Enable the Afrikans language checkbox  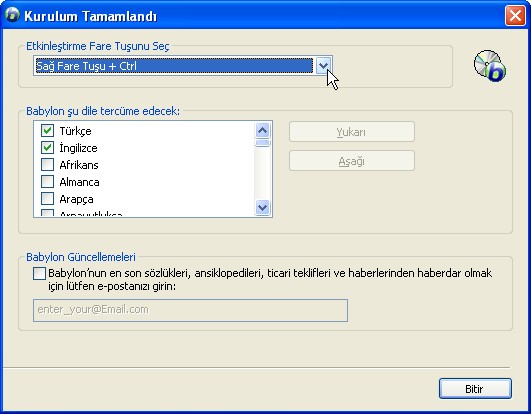point(47,165)
